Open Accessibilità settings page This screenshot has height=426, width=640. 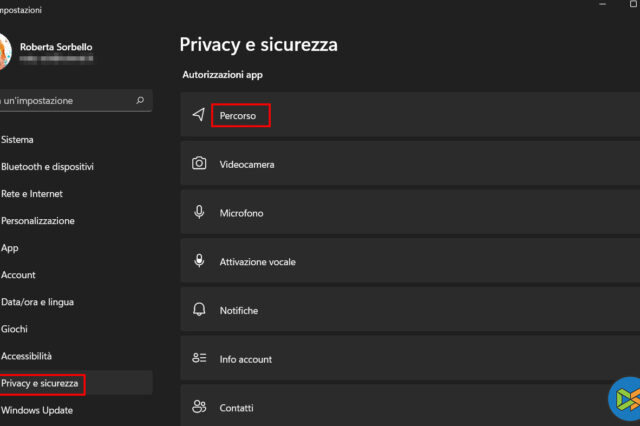[x=27, y=356]
